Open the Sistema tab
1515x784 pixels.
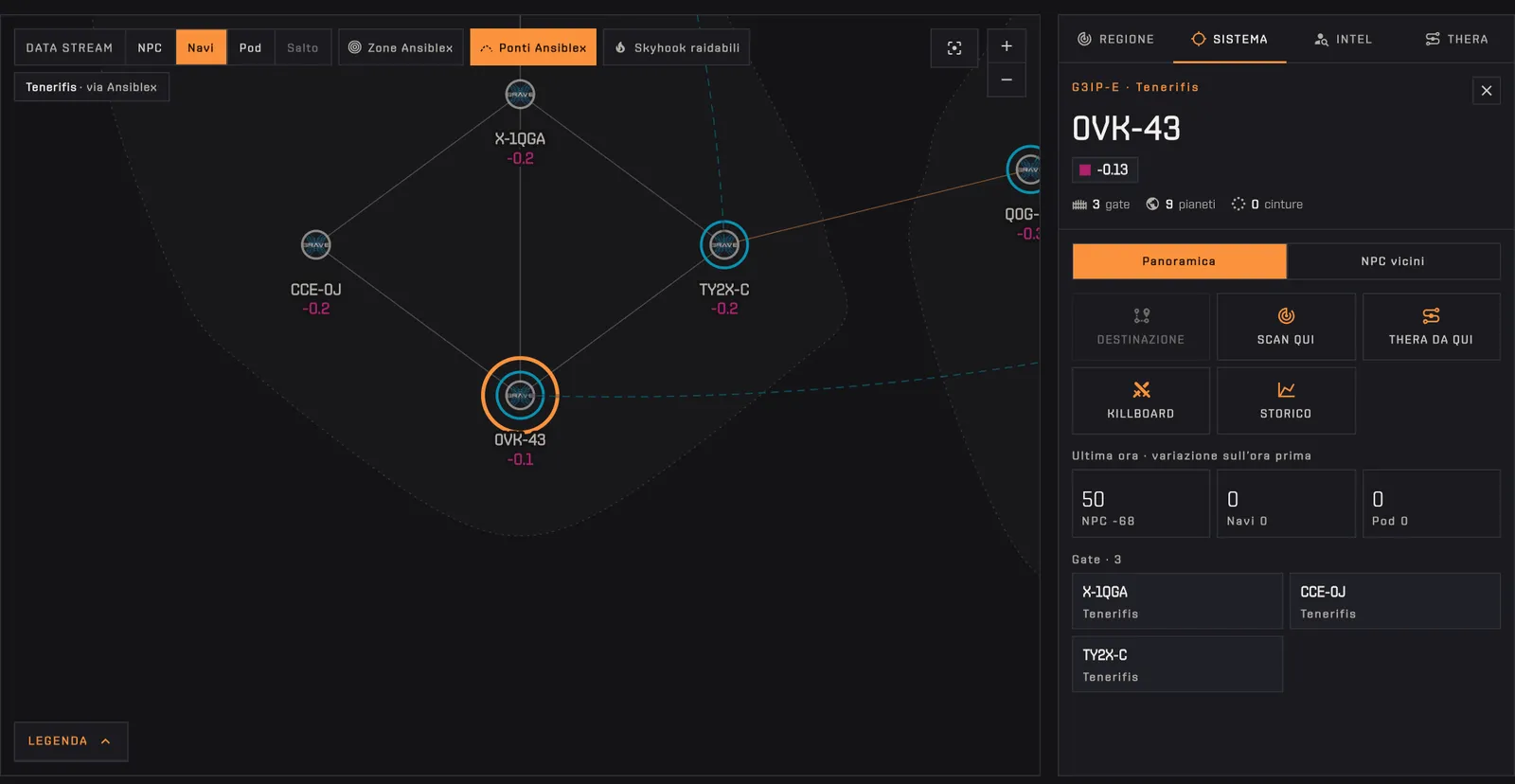click(x=1229, y=39)
